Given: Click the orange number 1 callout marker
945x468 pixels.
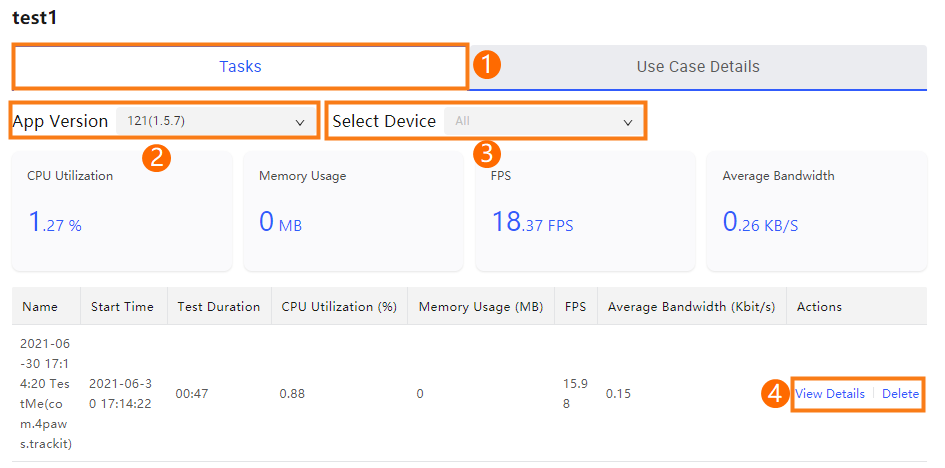Looking at the screenshot, I should tap(487, 64).
